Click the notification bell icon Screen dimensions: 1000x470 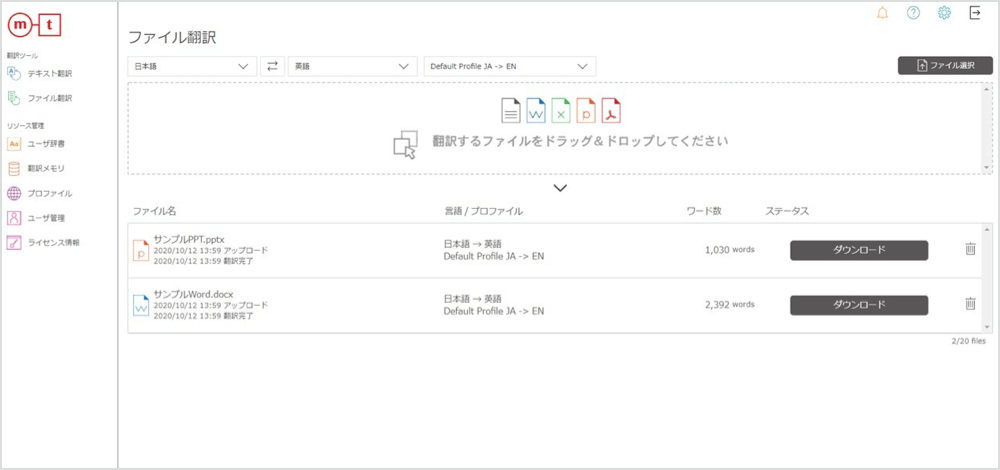coord(882,13)
